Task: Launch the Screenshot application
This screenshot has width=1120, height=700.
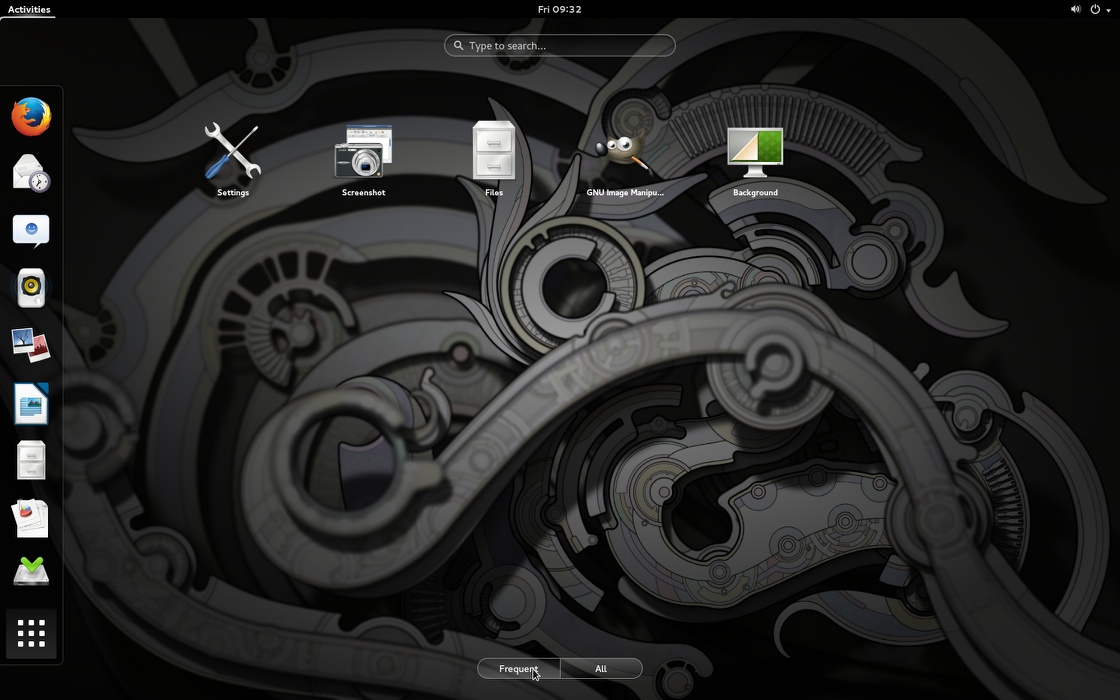Action: point(364,159)
